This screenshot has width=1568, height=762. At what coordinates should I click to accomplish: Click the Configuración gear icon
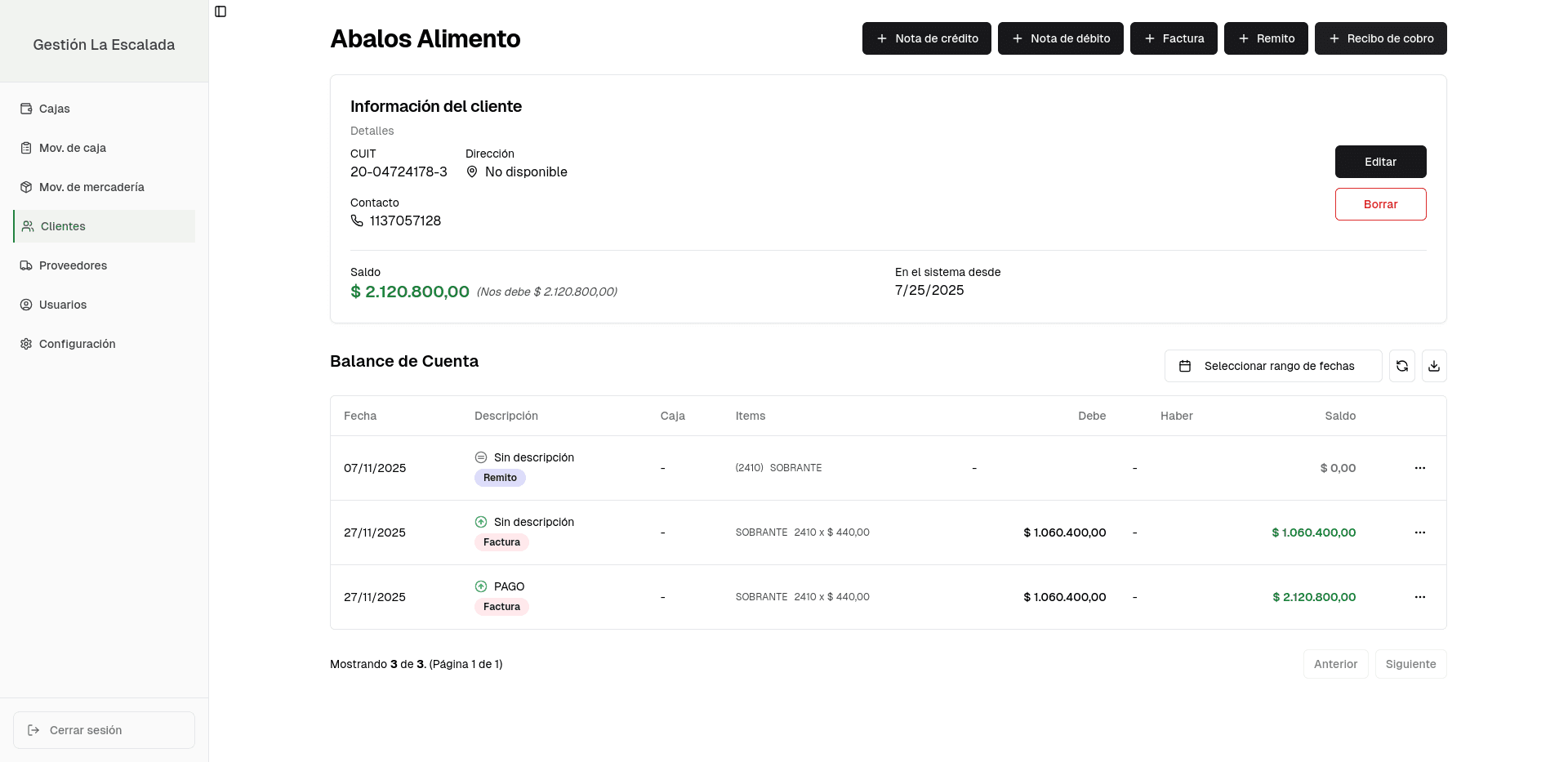point(25,343)
